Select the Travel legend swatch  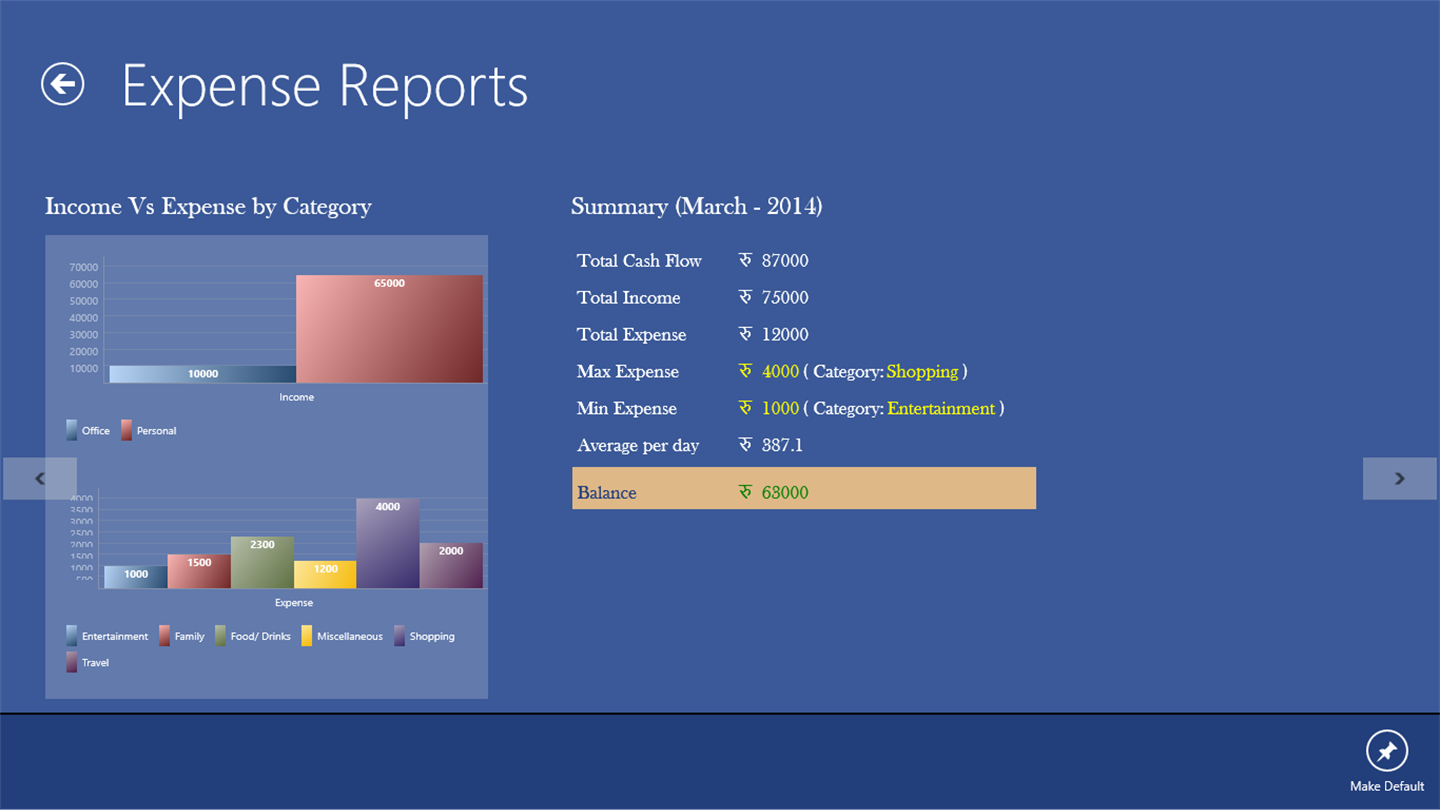pos(72,662)
